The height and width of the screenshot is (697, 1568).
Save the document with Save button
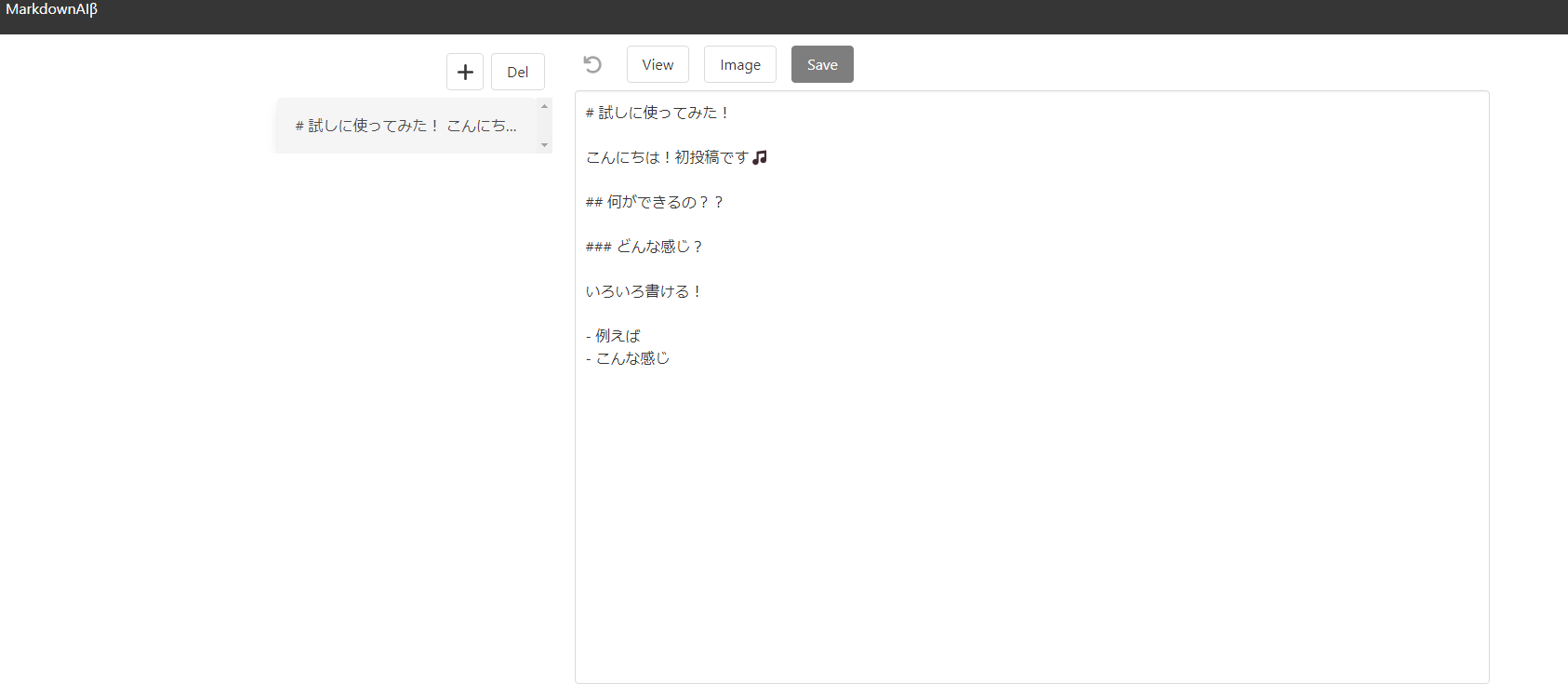point(822,64)
